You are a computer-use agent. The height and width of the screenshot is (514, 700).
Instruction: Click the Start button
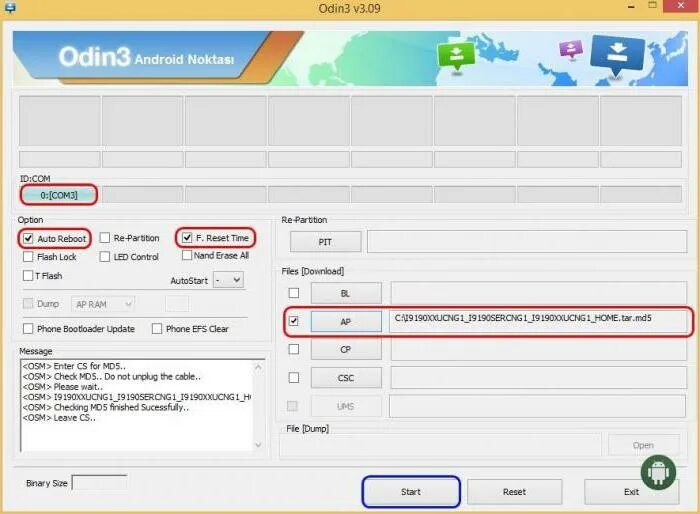[411, 492]
